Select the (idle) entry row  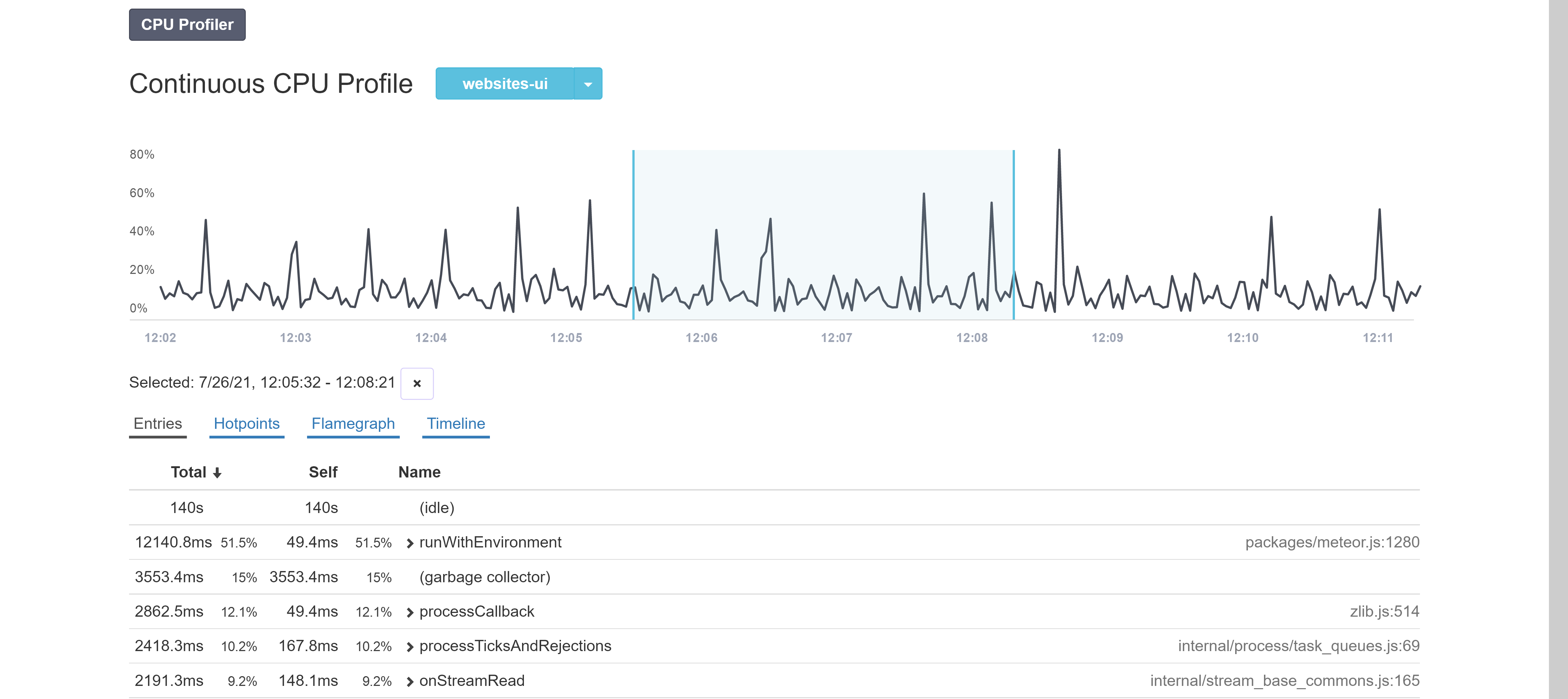[x=436, y=508]
